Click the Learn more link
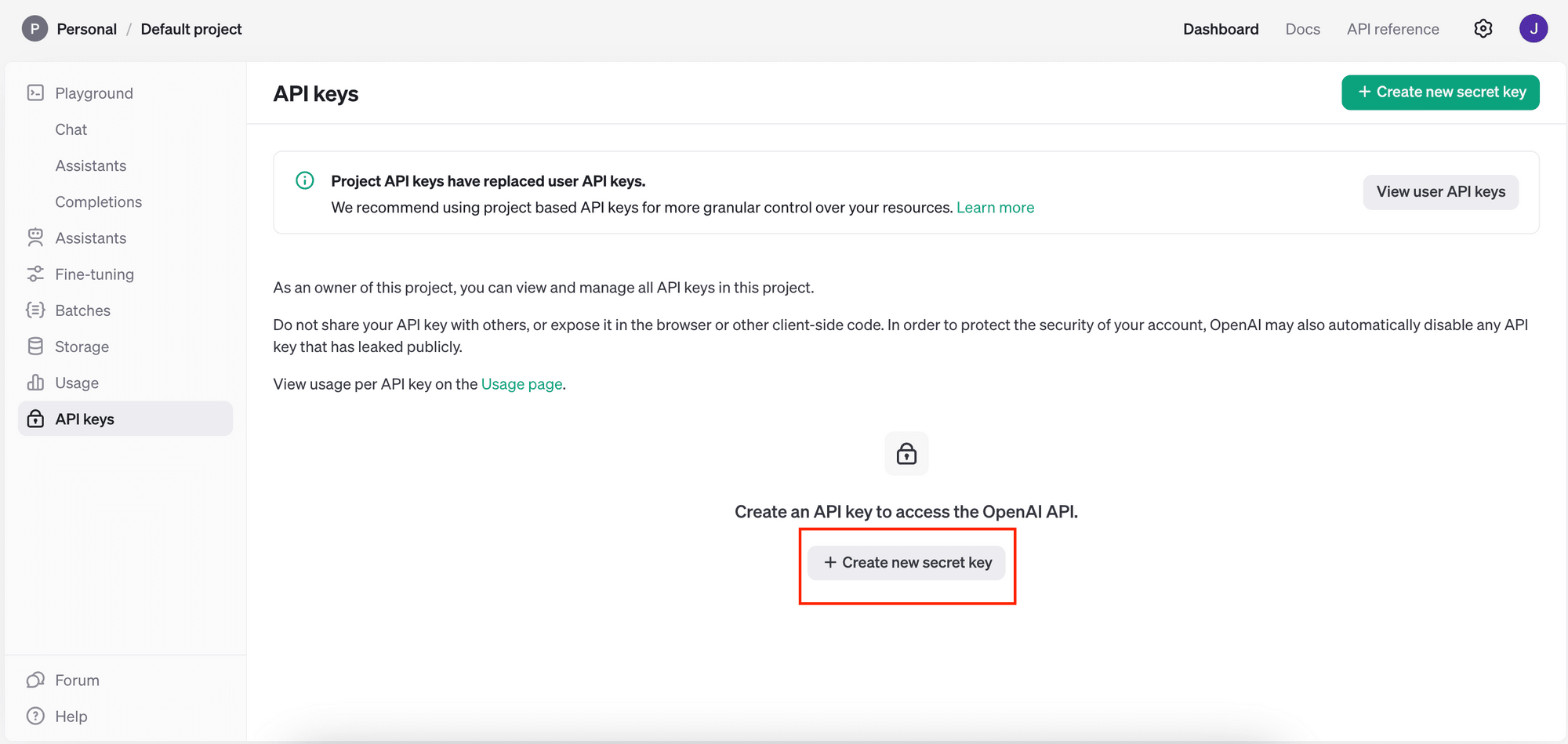1568x744 pixels. tap(995, 207)
